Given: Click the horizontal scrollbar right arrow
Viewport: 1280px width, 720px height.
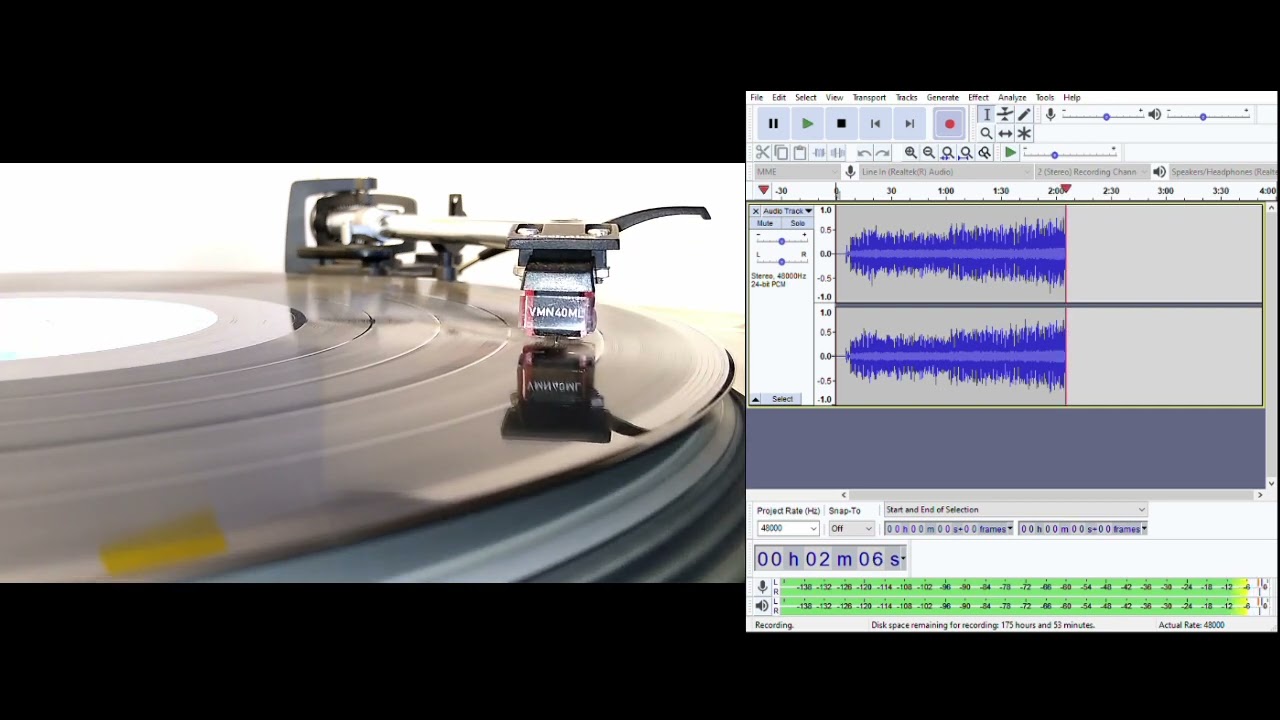Looking at the screenshot, I should 1259,495.
